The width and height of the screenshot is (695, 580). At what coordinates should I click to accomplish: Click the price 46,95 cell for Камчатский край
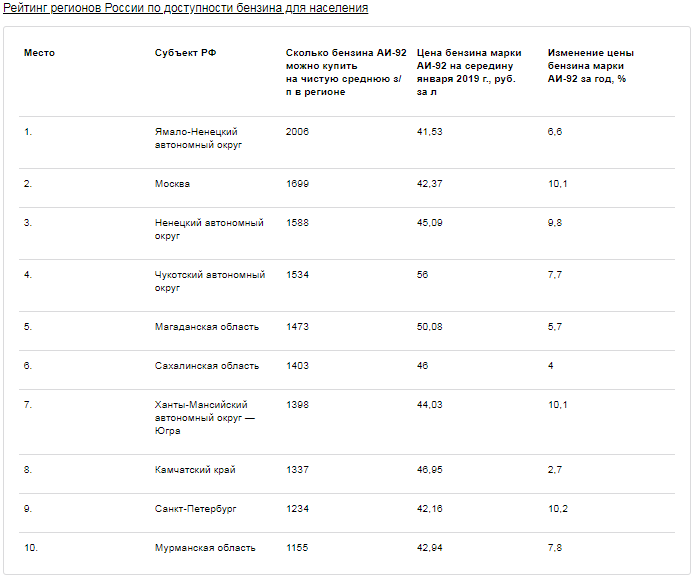pyautogui.click(x=429, y=470)
